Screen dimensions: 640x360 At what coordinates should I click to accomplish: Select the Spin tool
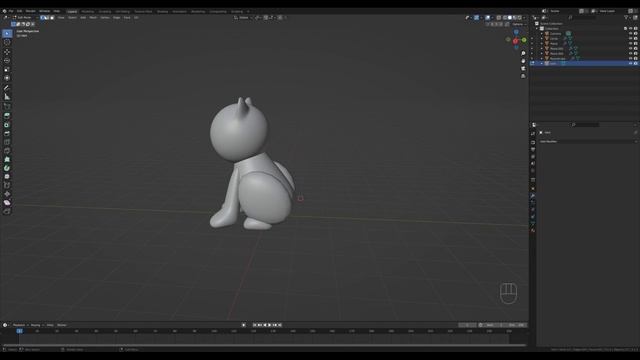pos(7,168)
